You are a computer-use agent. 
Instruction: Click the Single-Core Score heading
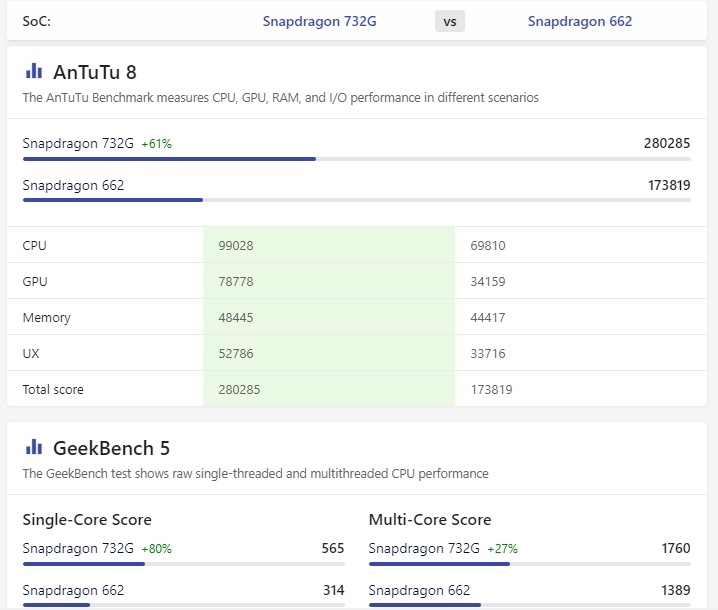tap(87, 520)
